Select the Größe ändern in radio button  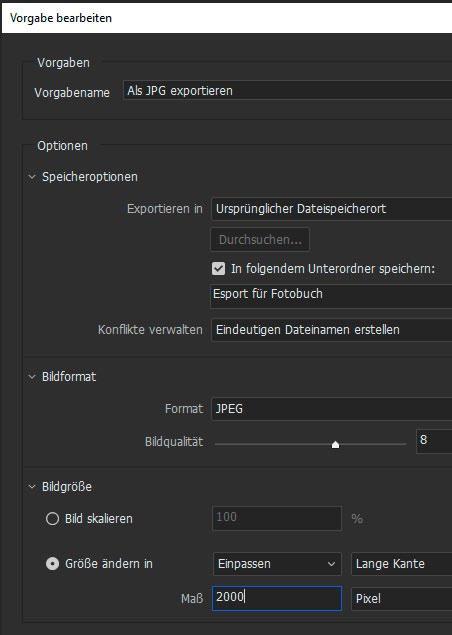coord(52,564)
